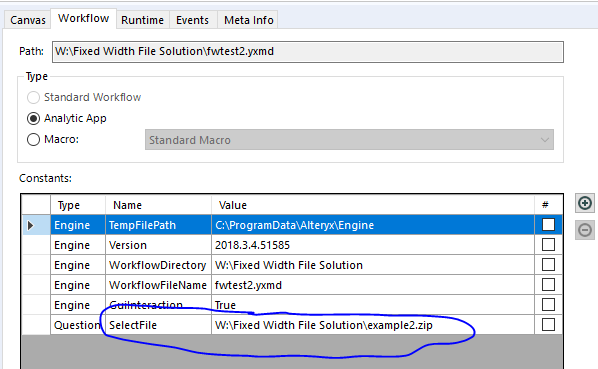Click the Path field with fwtest2.yxmd
This screenshot has height=369, width=598.
[308, 52]
